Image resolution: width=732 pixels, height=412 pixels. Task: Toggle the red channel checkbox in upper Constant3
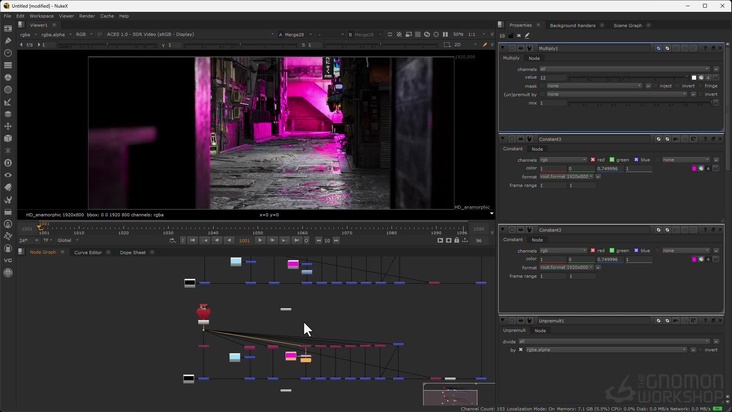593,160
